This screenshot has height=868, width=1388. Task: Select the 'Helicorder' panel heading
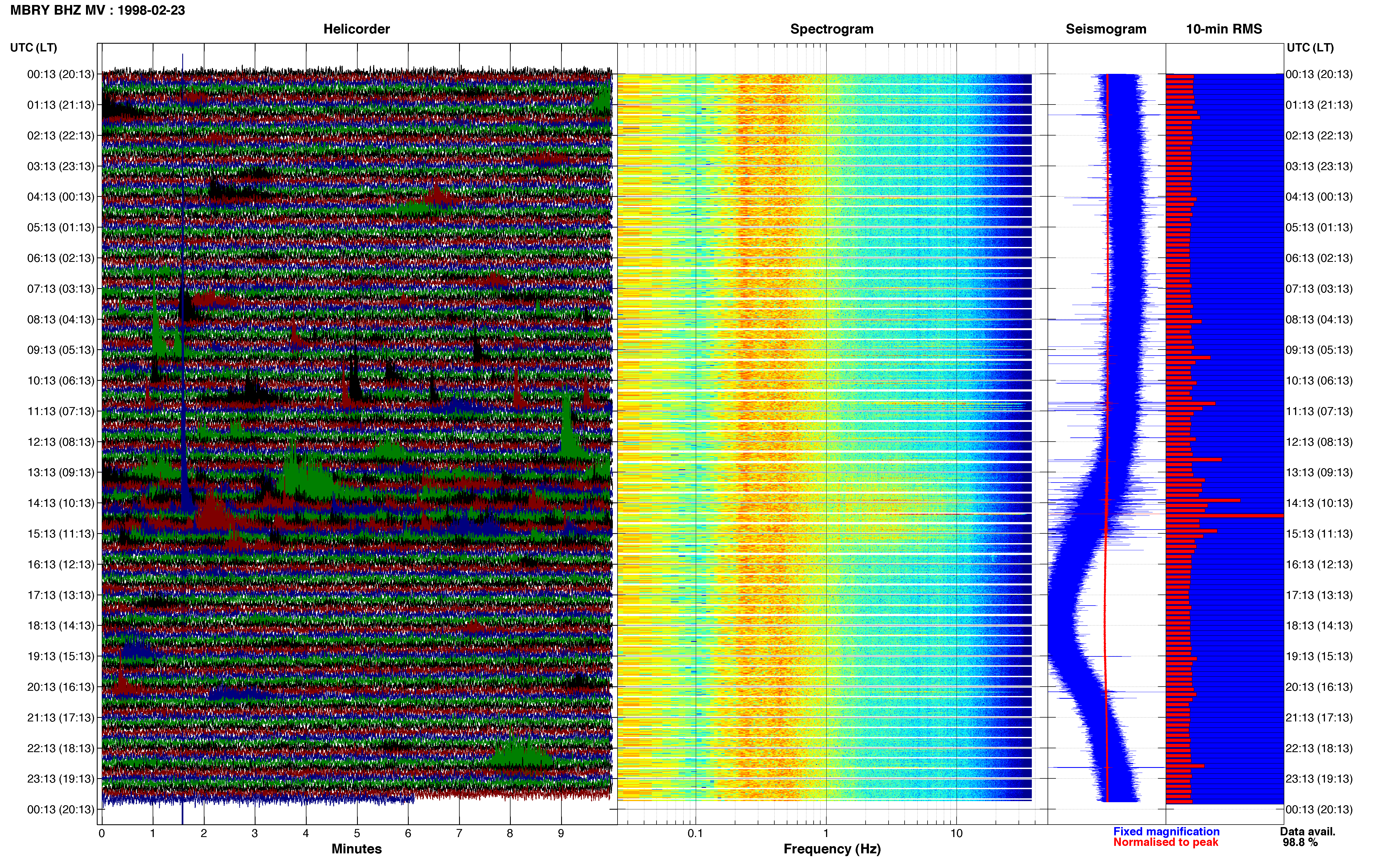pos(356,29)
